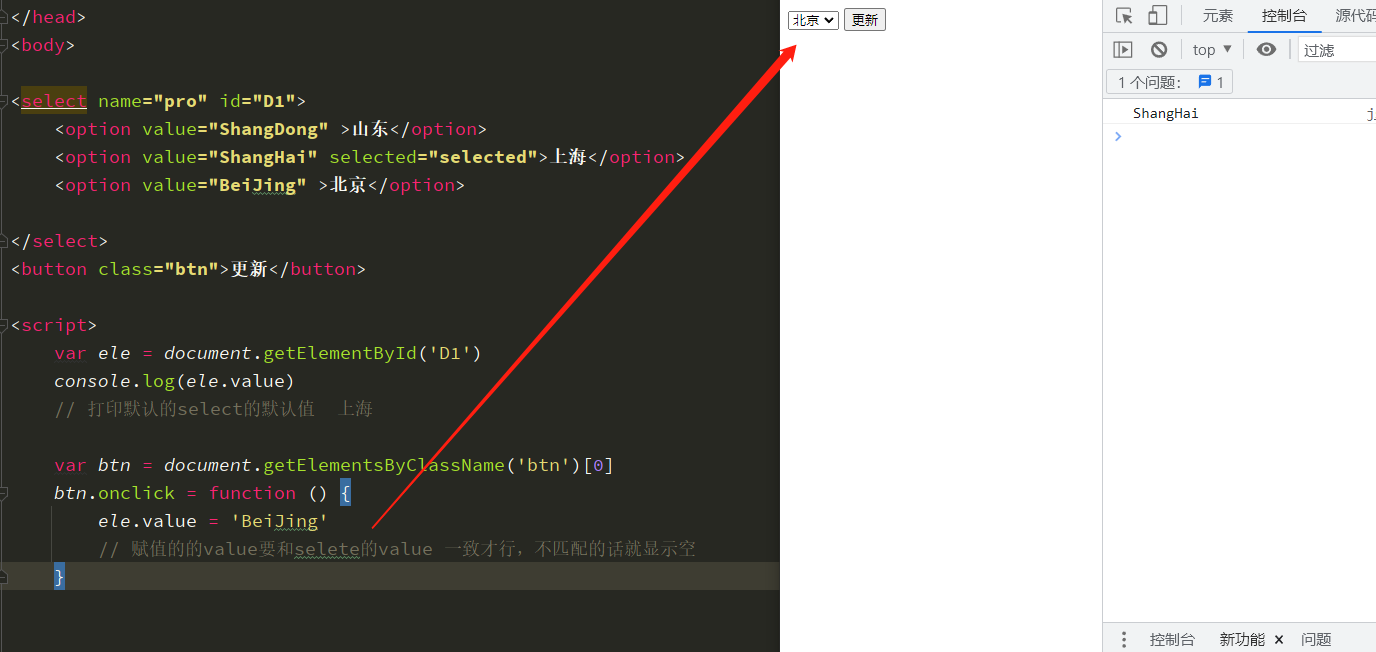This screenshot has height=652, width=1376.
Task: Show the console sidebar icon
Action: coord(1123,49)
